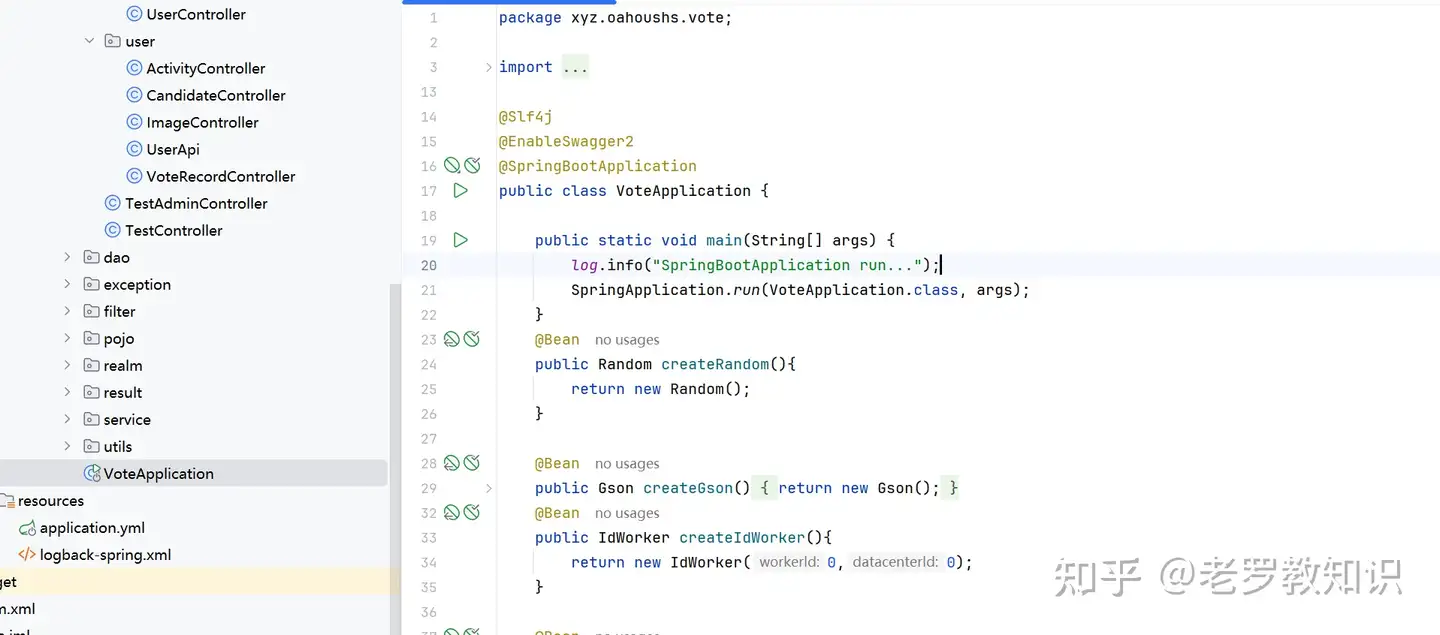1440x635 pixels.
Task: Open VoteRecordController file
Action: 221,176
